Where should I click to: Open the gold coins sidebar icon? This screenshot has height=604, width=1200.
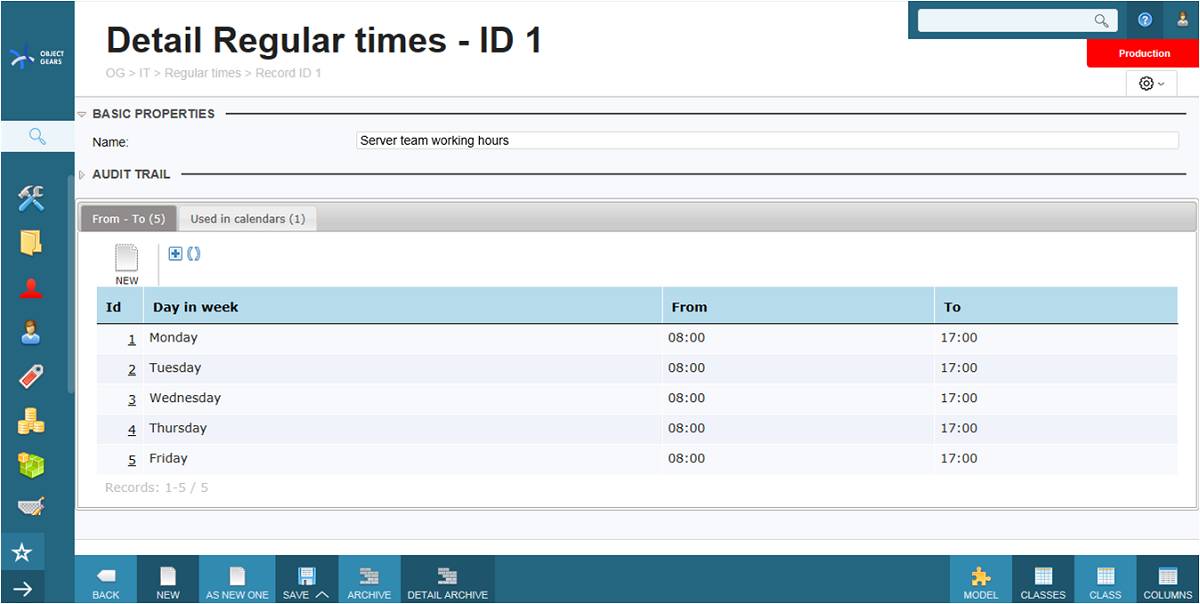(x=31, y=421)
